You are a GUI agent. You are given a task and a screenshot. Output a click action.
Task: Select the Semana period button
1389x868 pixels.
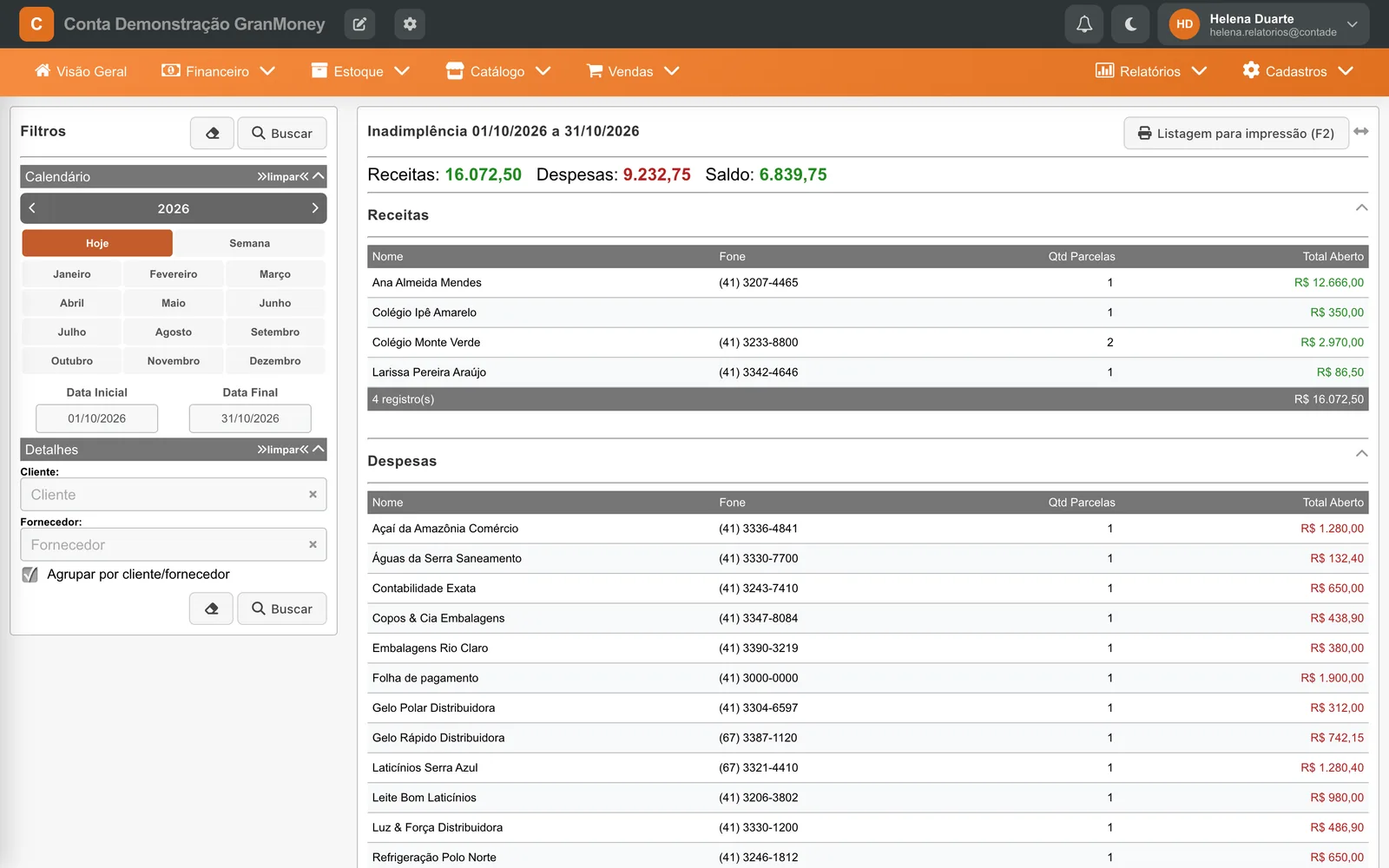tap(249, 243)
